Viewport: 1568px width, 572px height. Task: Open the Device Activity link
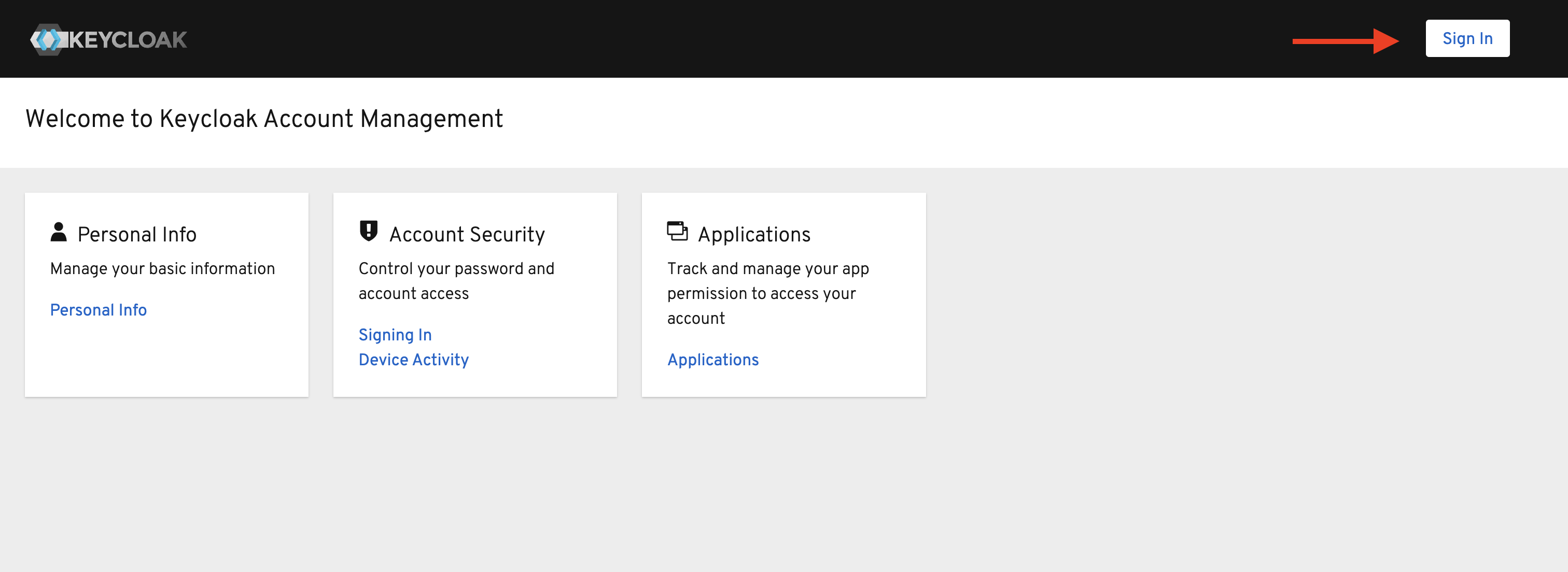click(413, 360)
